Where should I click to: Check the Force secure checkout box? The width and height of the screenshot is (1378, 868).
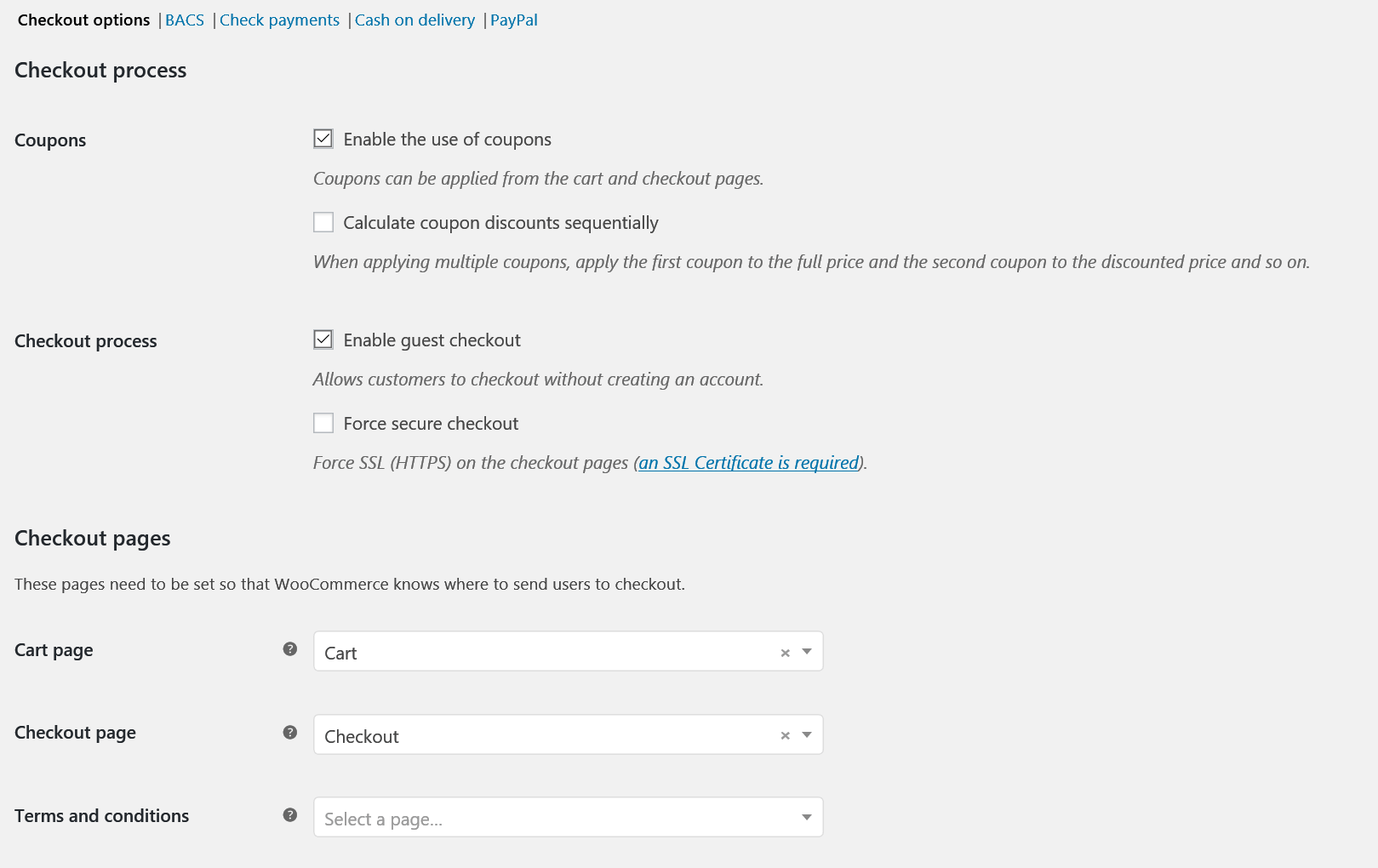click(x=323, y=423)
